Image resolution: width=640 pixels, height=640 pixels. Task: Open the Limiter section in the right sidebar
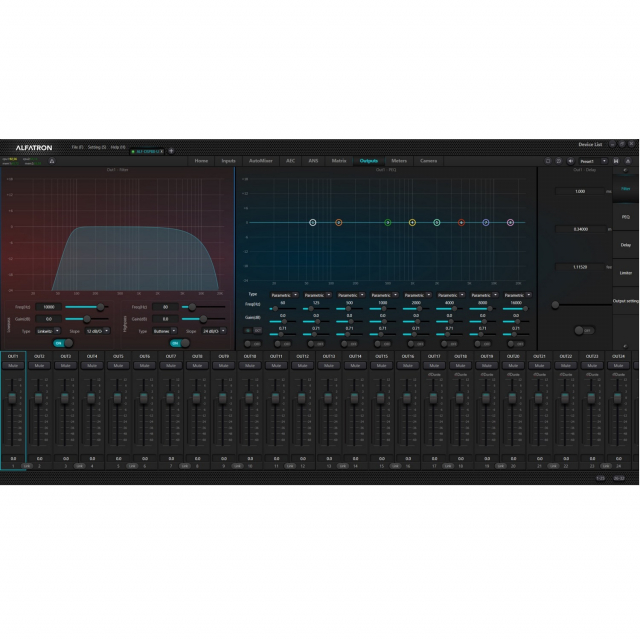pyautogui.click(x=626, y=272)
